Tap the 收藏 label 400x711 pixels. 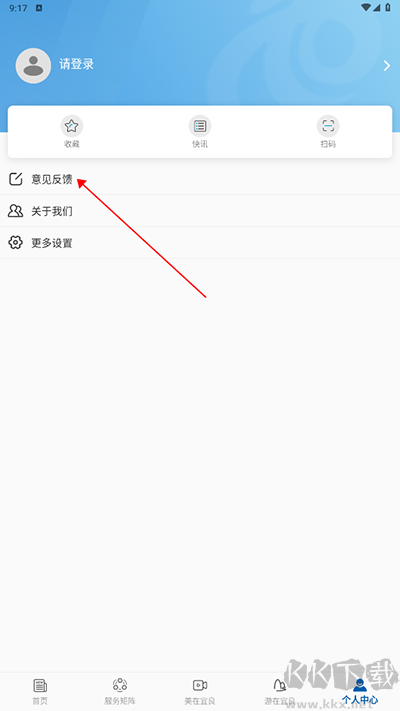coord(72,144)
